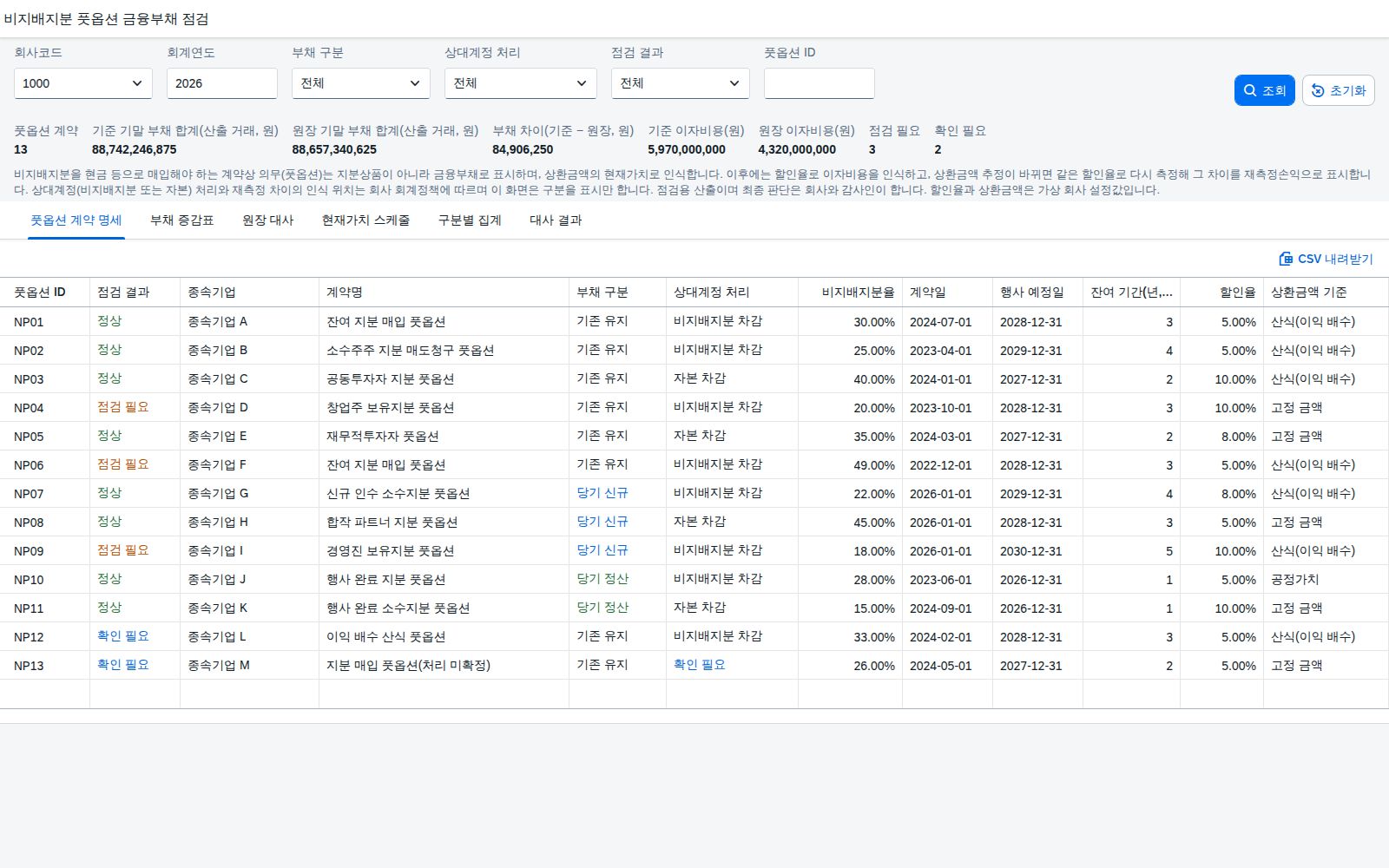Click the 점검 필요 status in row NP06
Screen dimensions: 1389x868
pos(122,464)
